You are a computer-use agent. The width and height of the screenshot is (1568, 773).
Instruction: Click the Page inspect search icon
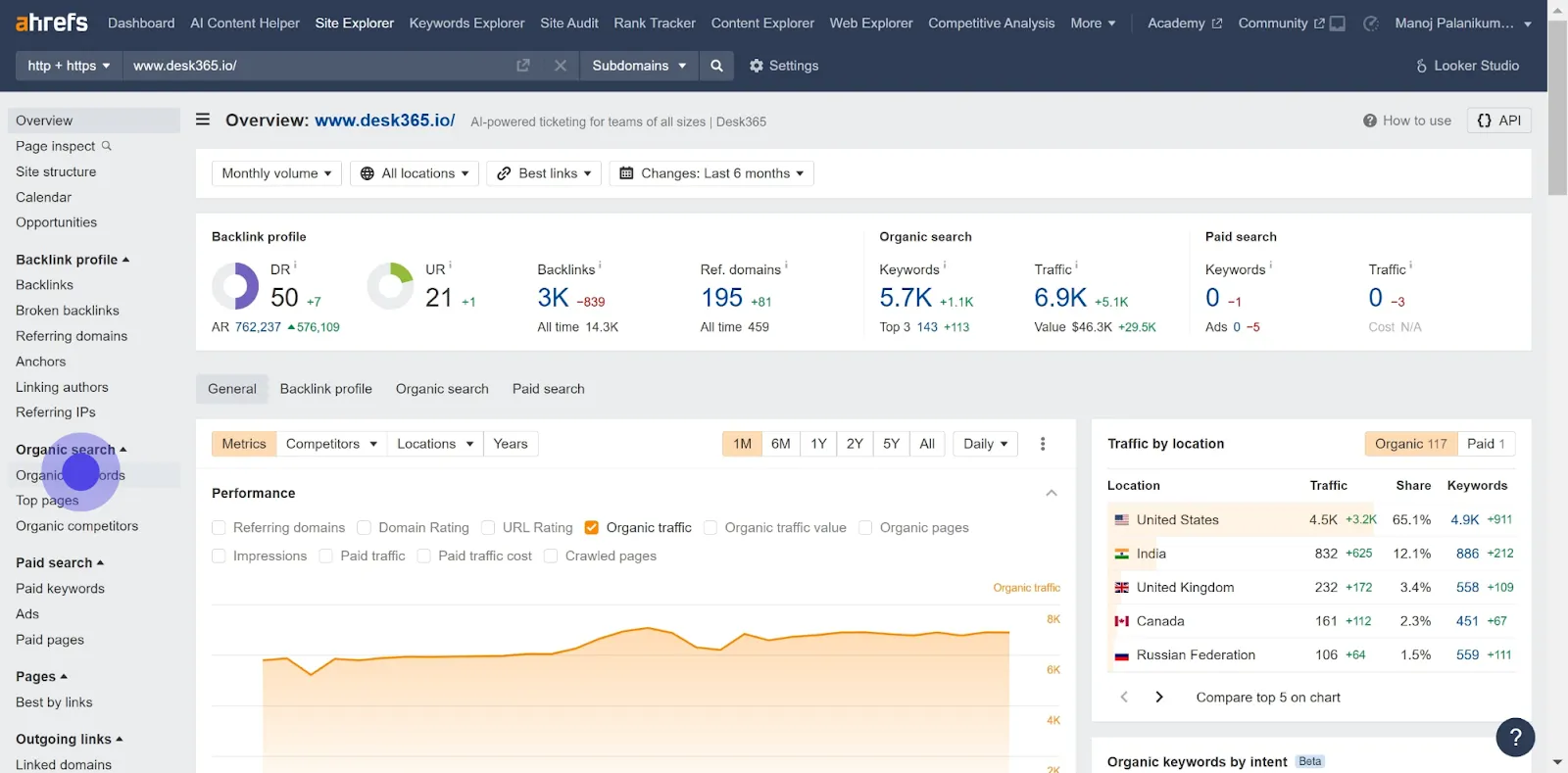pos(107,146)
